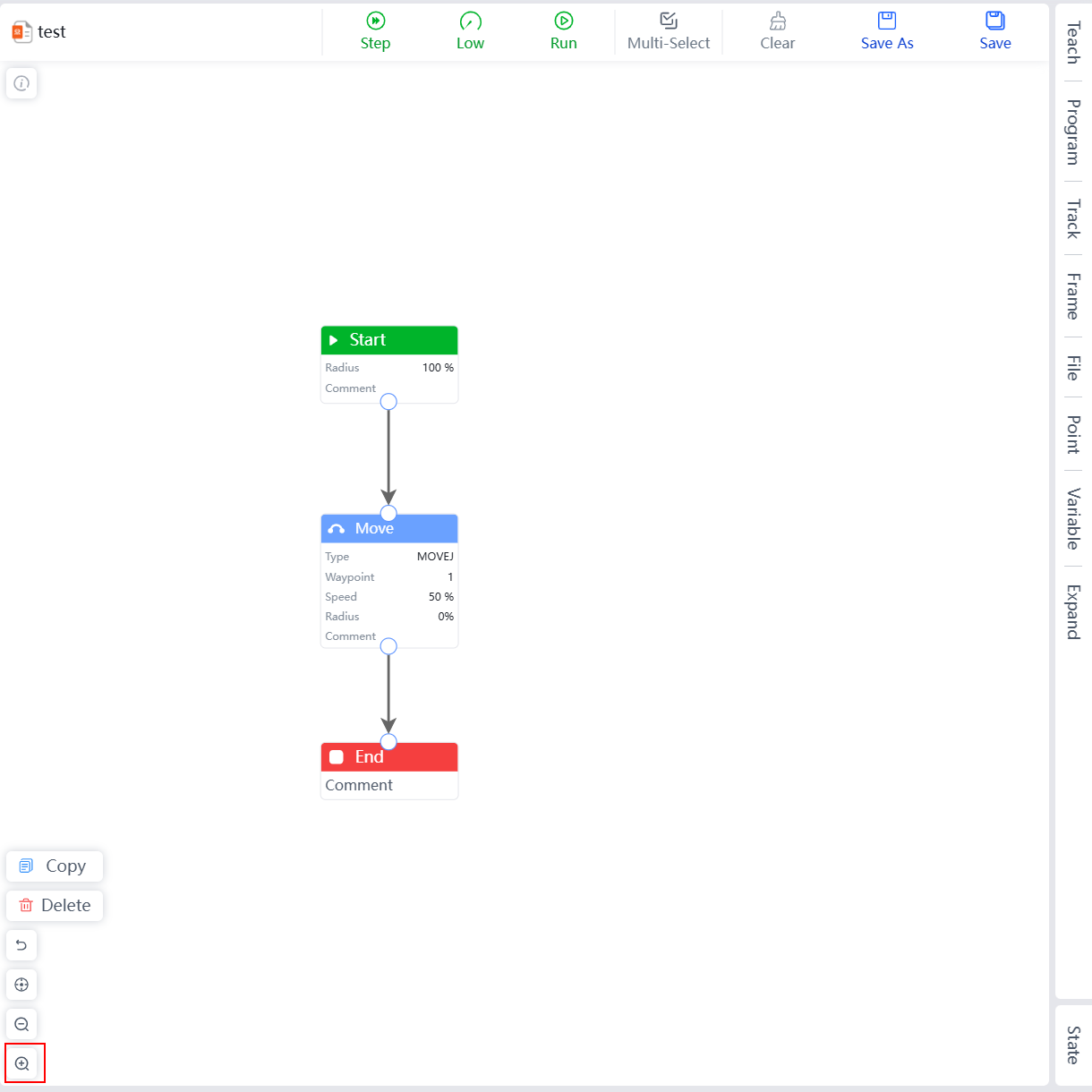
Task: Open the Expand side panel
Action: (x=1073, y=611)
